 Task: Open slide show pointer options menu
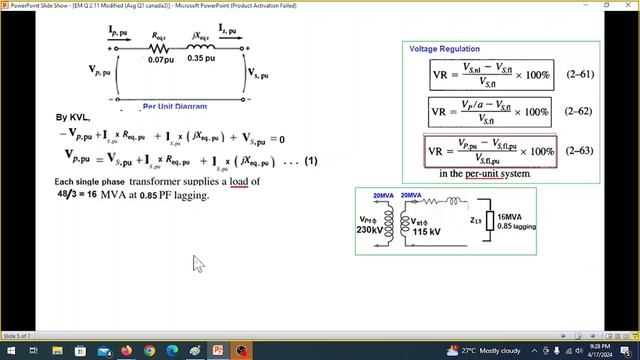point(578,336)
